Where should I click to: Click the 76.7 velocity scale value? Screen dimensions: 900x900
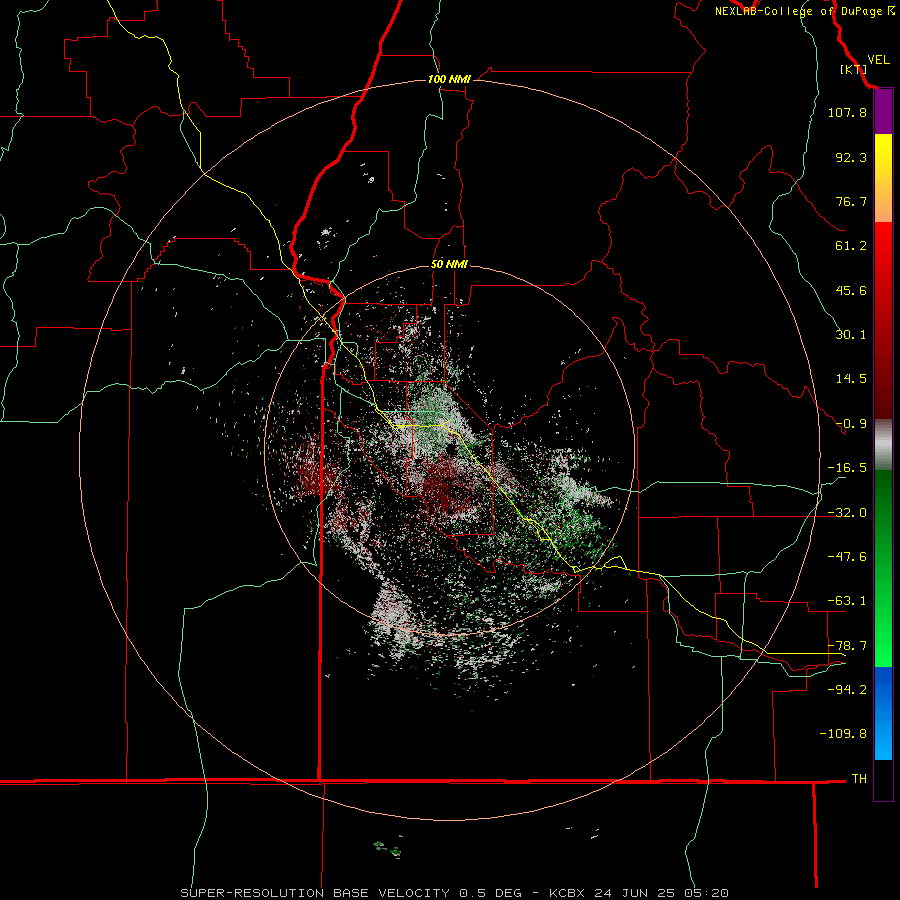point(851,201)
